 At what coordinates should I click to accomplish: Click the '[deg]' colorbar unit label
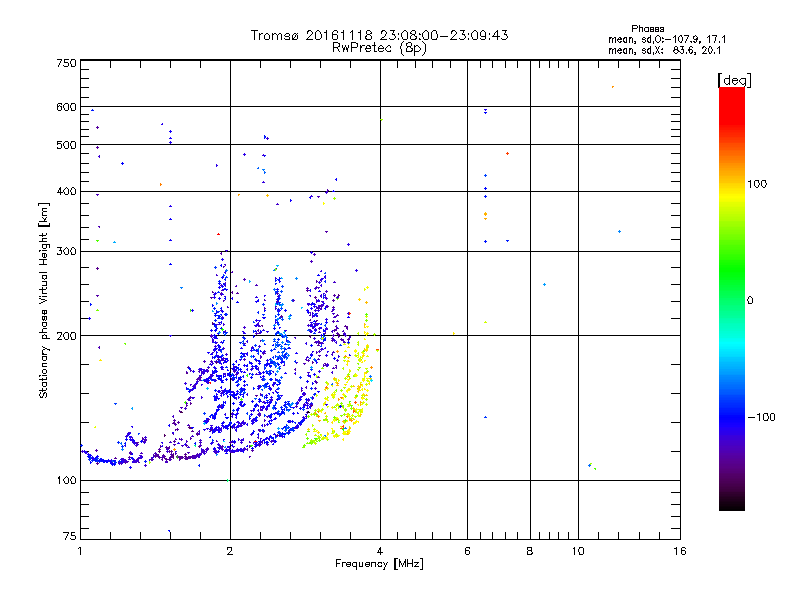click(734, 80)
